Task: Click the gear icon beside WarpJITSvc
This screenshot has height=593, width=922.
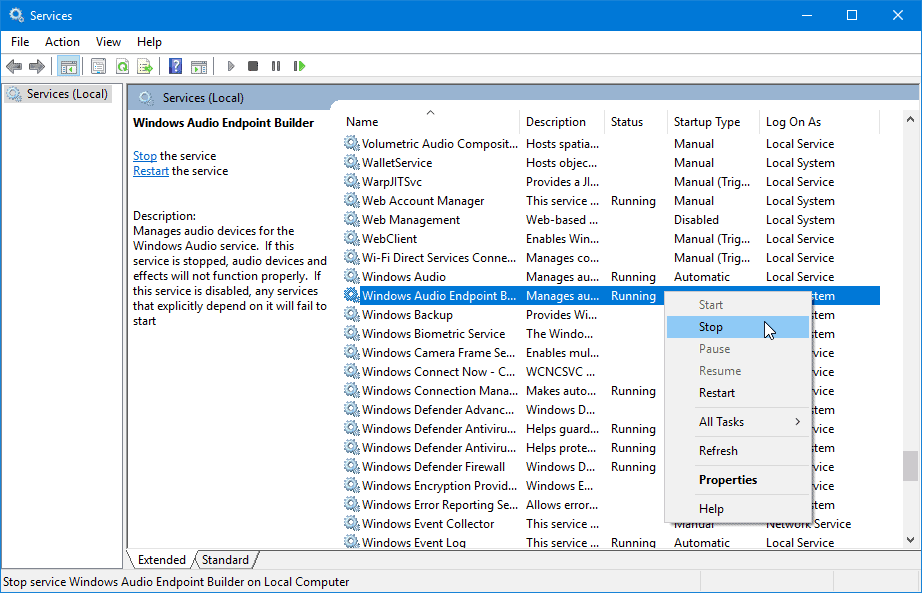Action: pyautogui.click(x=352, y=182)
